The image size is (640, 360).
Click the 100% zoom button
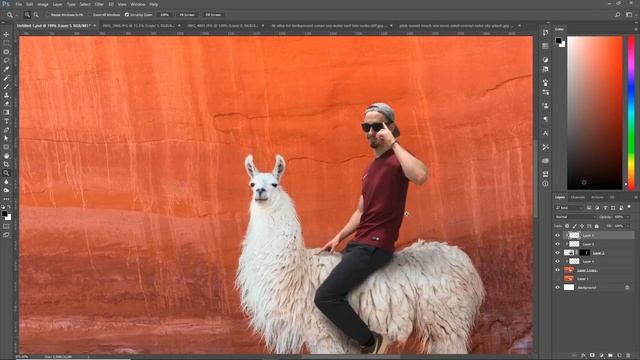coord(164,15)
